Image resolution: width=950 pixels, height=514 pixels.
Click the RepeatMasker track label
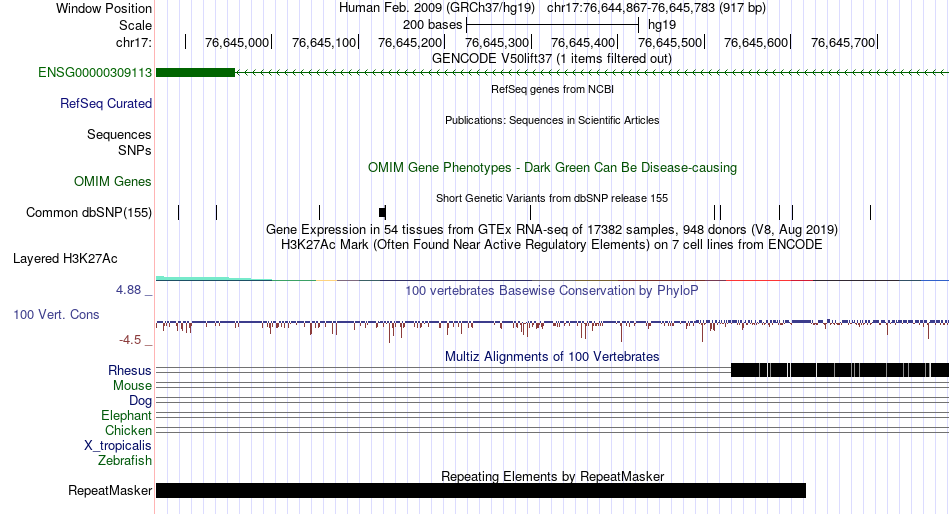click(110, 490)
